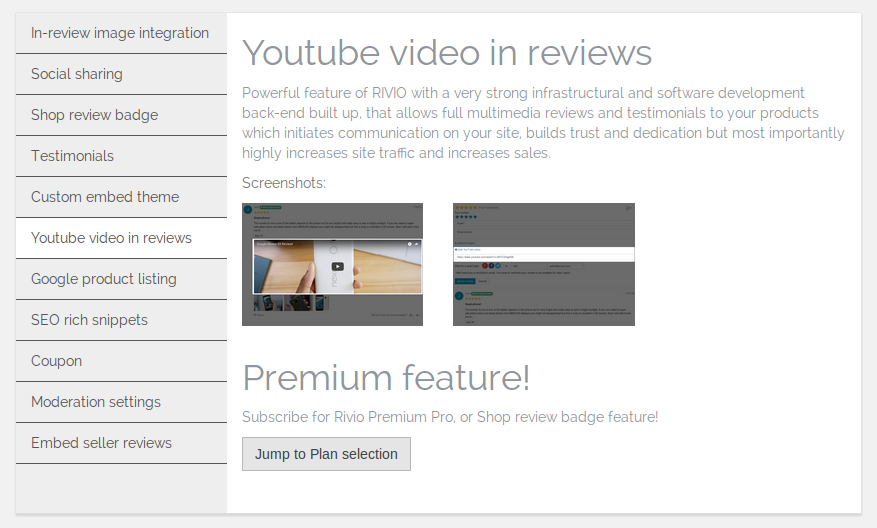Open the Testimonials tab
The image size is (877, 528).
(121, 156)
